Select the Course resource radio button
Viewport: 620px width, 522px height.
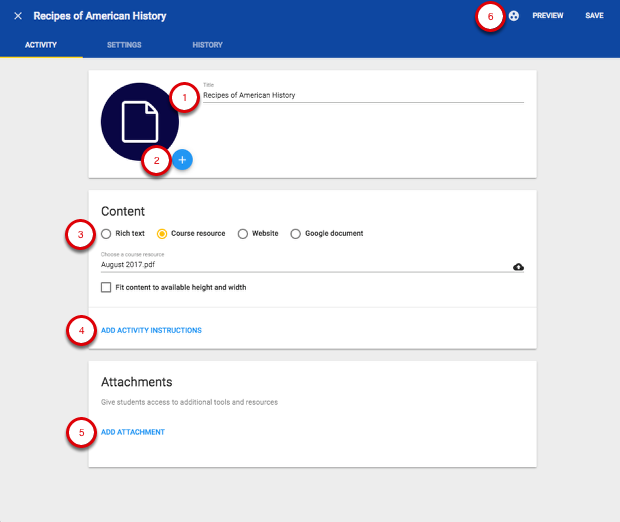click(162, 234)
